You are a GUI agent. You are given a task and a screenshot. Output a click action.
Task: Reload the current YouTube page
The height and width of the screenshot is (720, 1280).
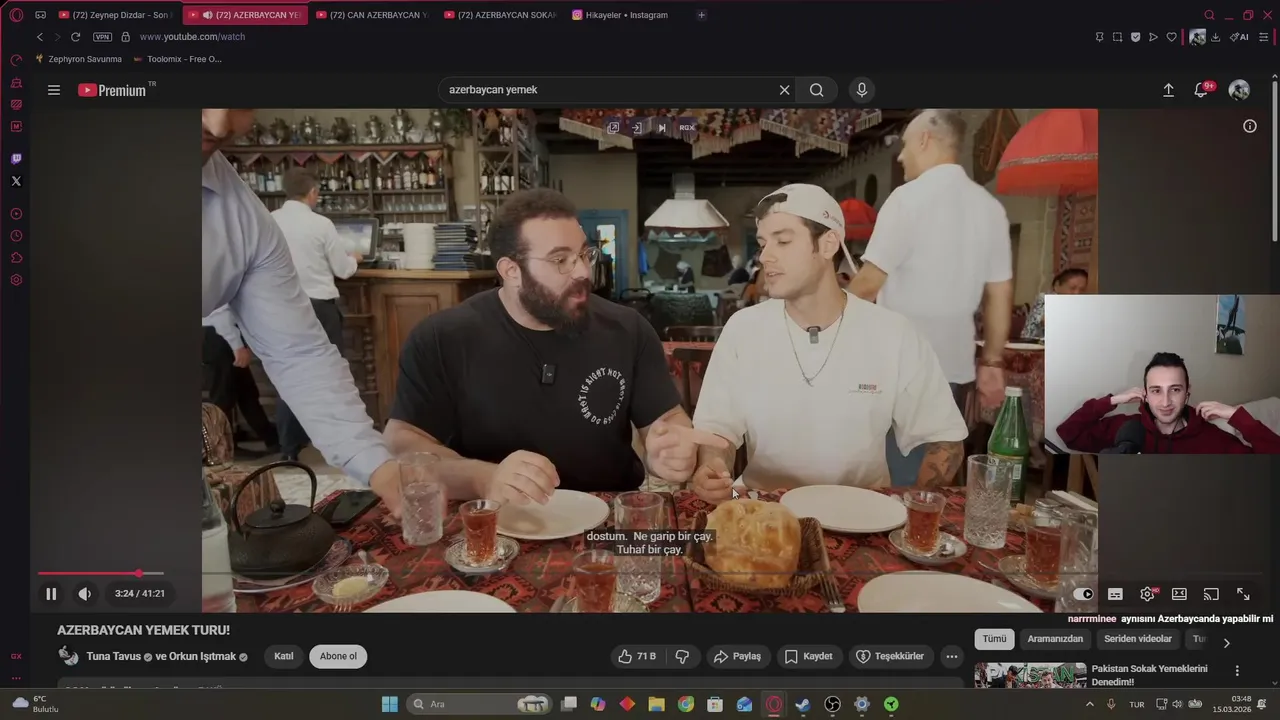pos(75,37)
